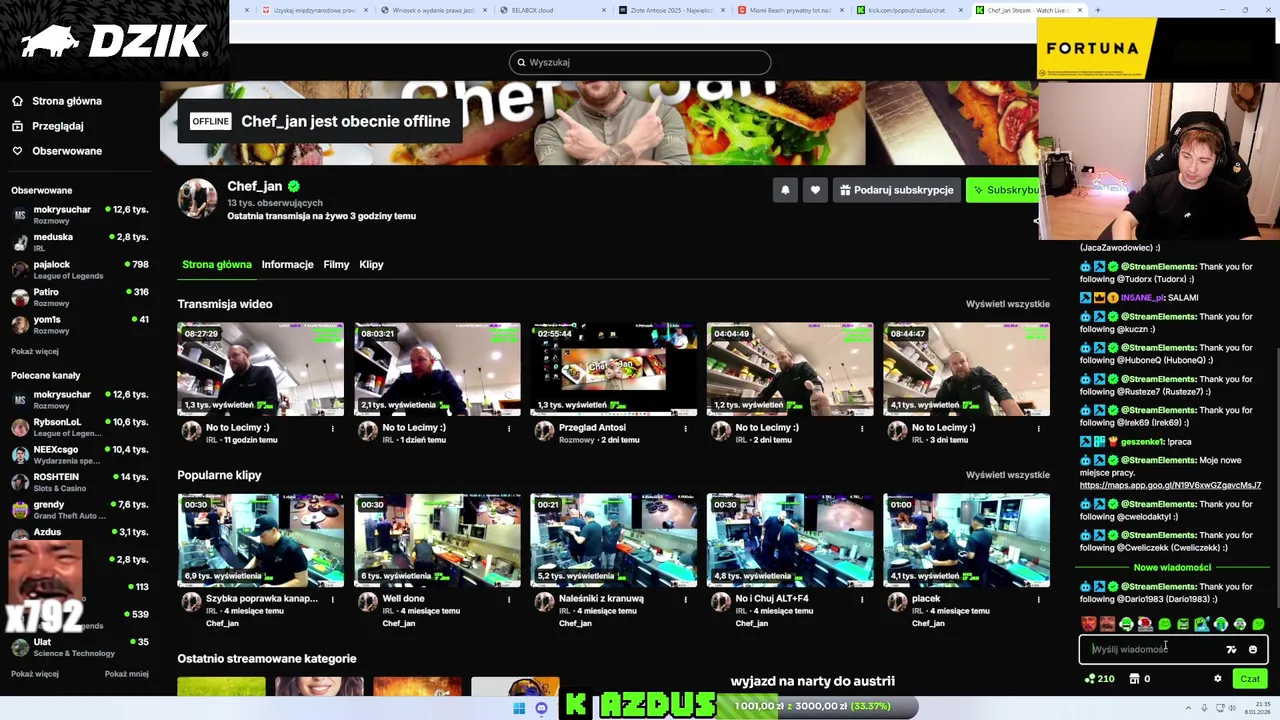Click the donation goal progress bar 1001,00 zł
Screen dimensions: 1280x720
pos(819,706)
